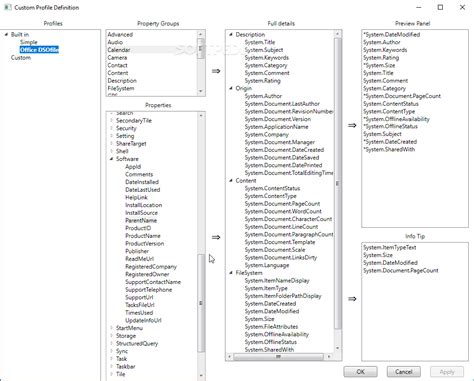
Task: Collapse the Origin group in Full details
Action: (231, 88)
